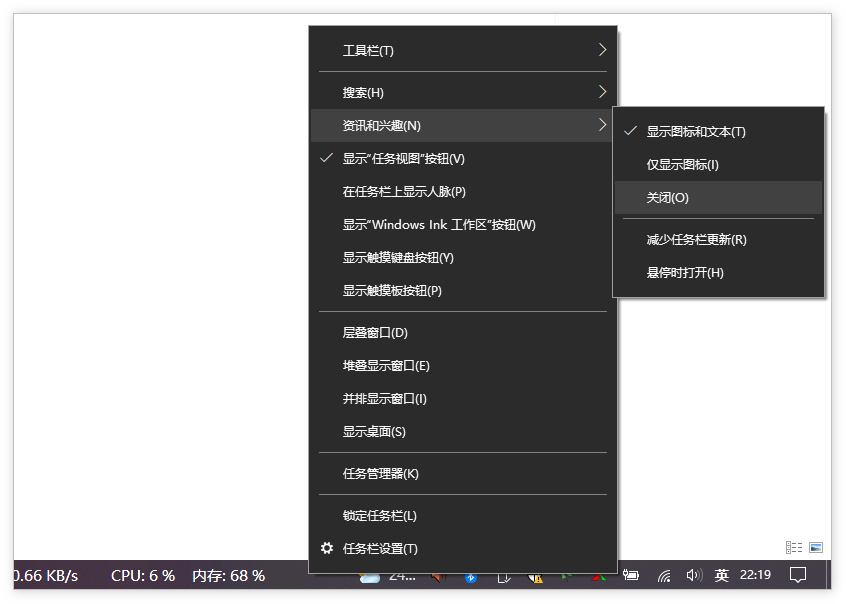Open the Bluetooth tray icon
846x604 pixels.
[x=470, y=577]
